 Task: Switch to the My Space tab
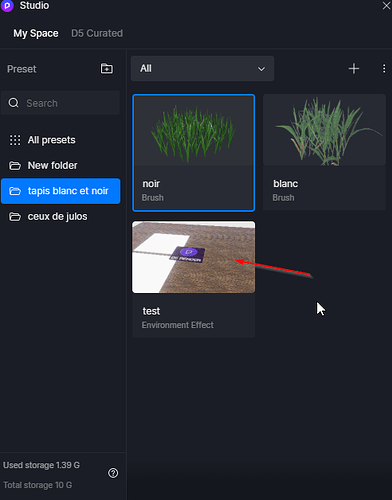pyautogui.click(x=36, y=33)
